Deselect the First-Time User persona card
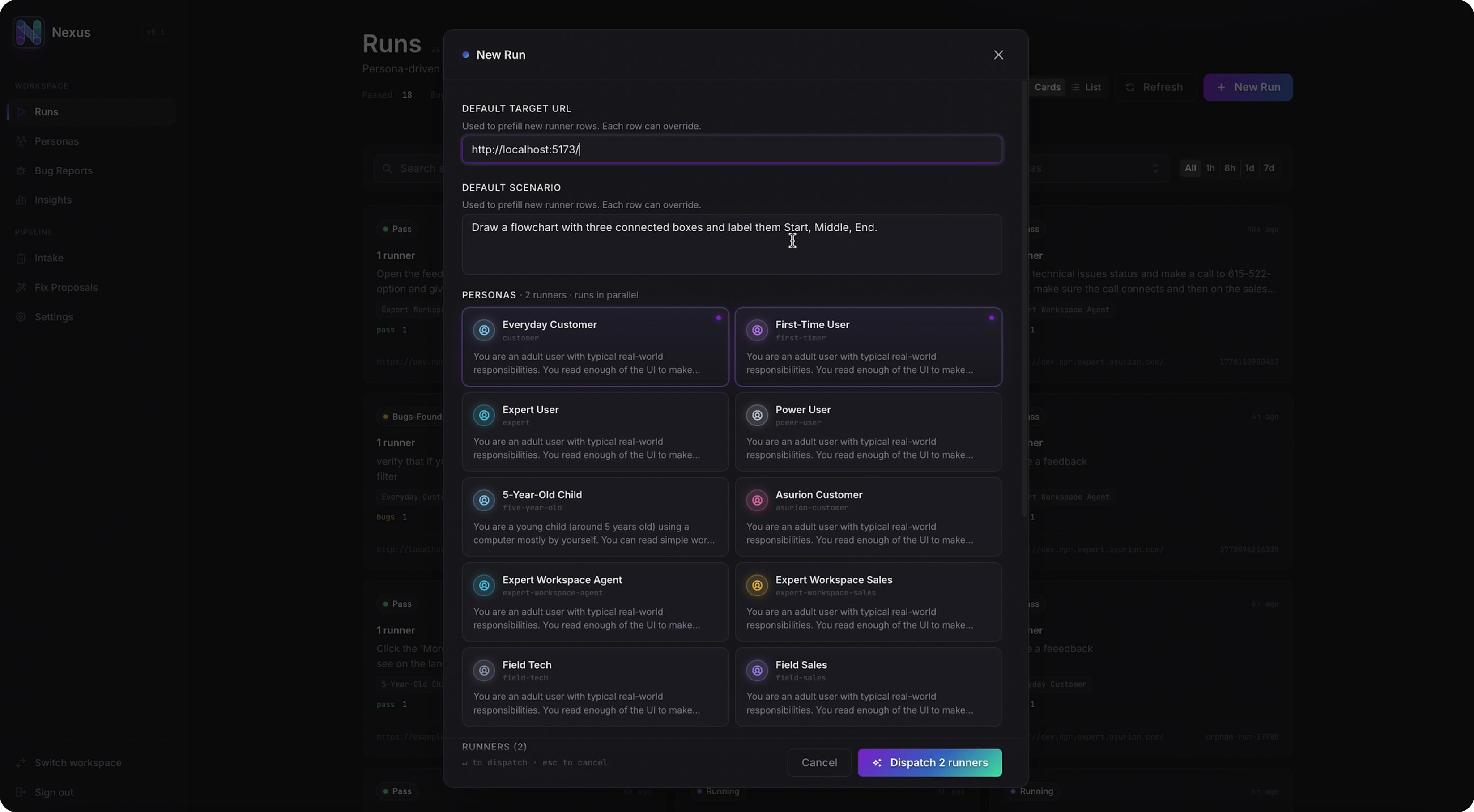Viewport: 1474px width, 812px height. [868, 347]
